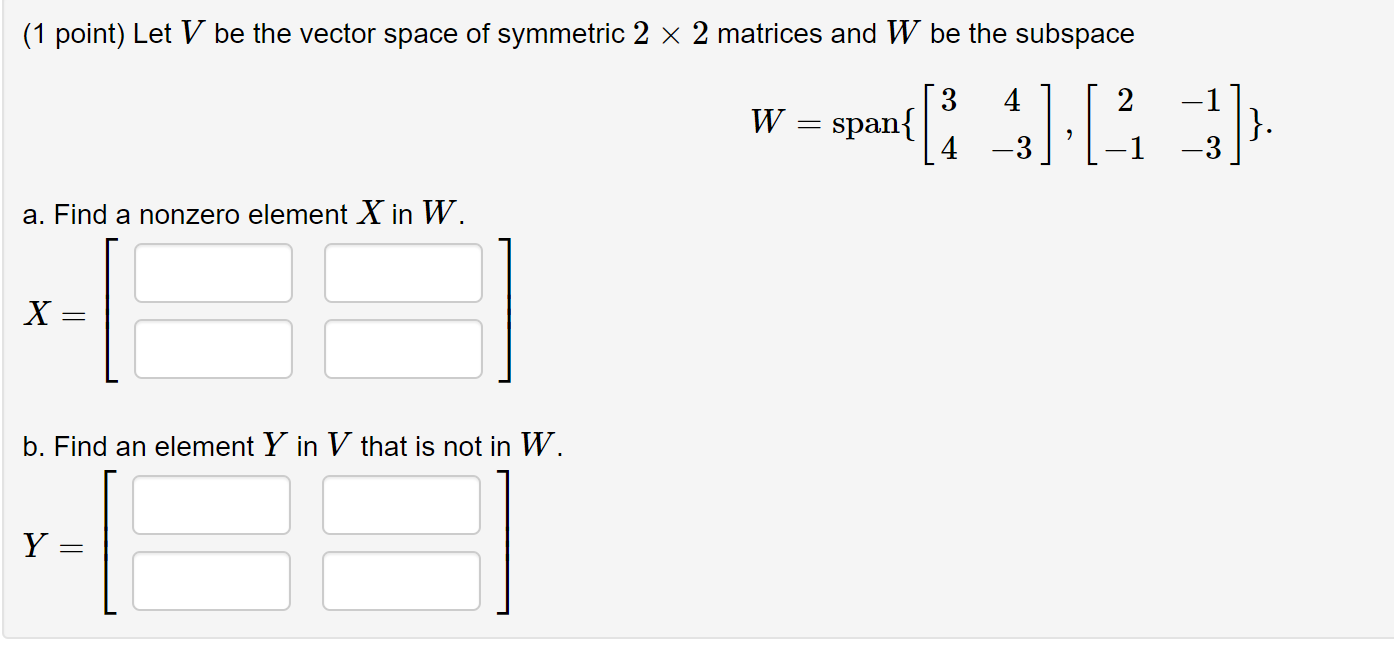Click the first spanning matrix of W
The image size is (1394, 665).
click(x=983, y=122)
